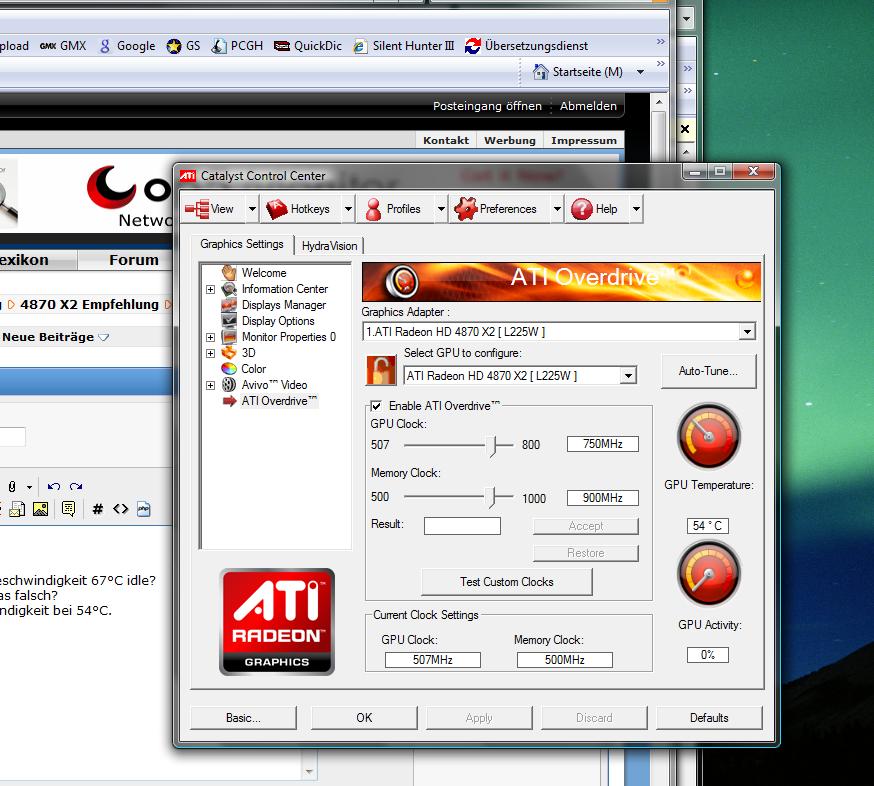The width and height of the screenshot is (874, 786).
Task: Click the OK button
Action: coord(364,718)
